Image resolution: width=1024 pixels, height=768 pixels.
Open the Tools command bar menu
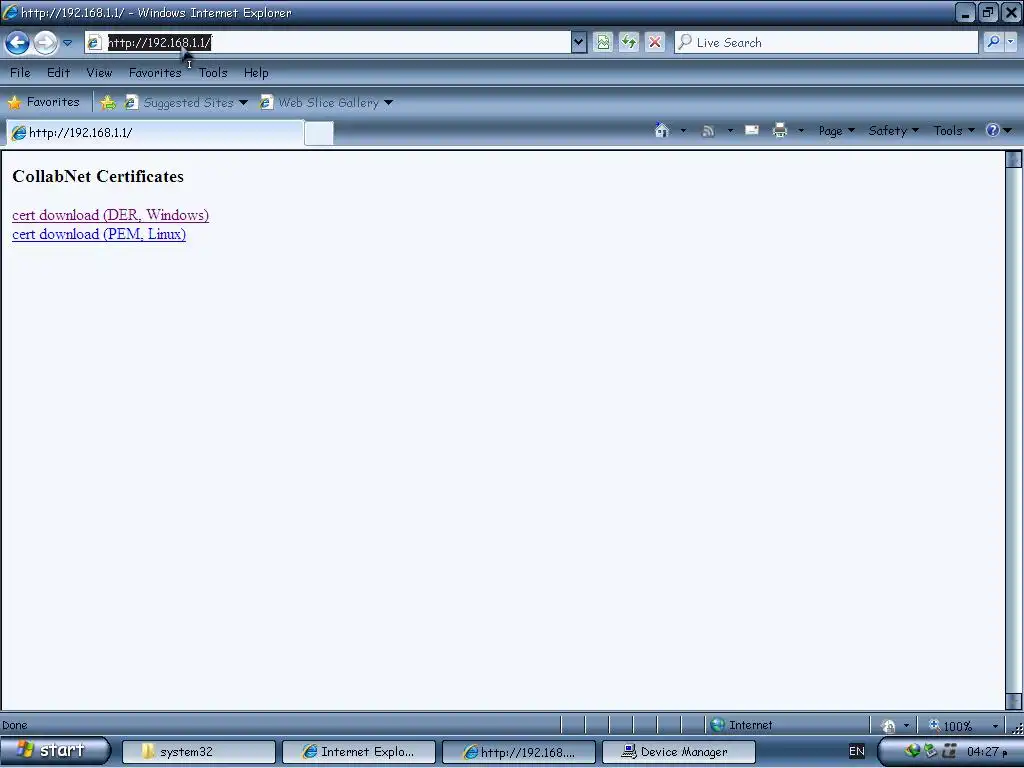pyautogui.click(x=953, y=131)
